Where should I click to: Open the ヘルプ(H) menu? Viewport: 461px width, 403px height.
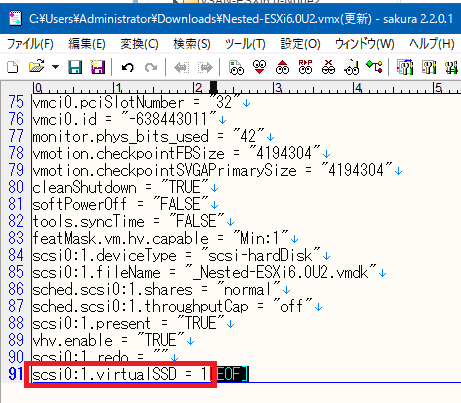[x=432, y=44]
